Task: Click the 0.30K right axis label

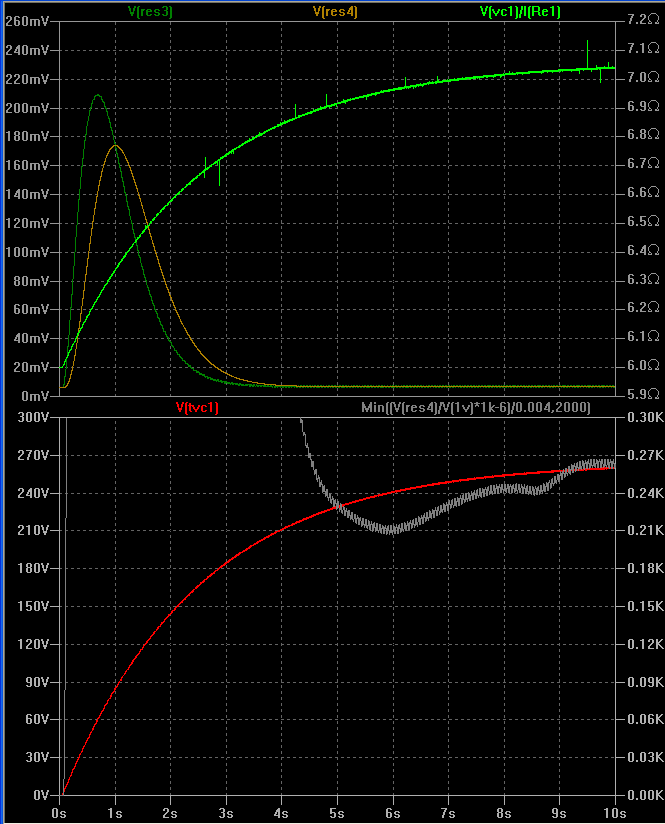Action: [646, 417]
